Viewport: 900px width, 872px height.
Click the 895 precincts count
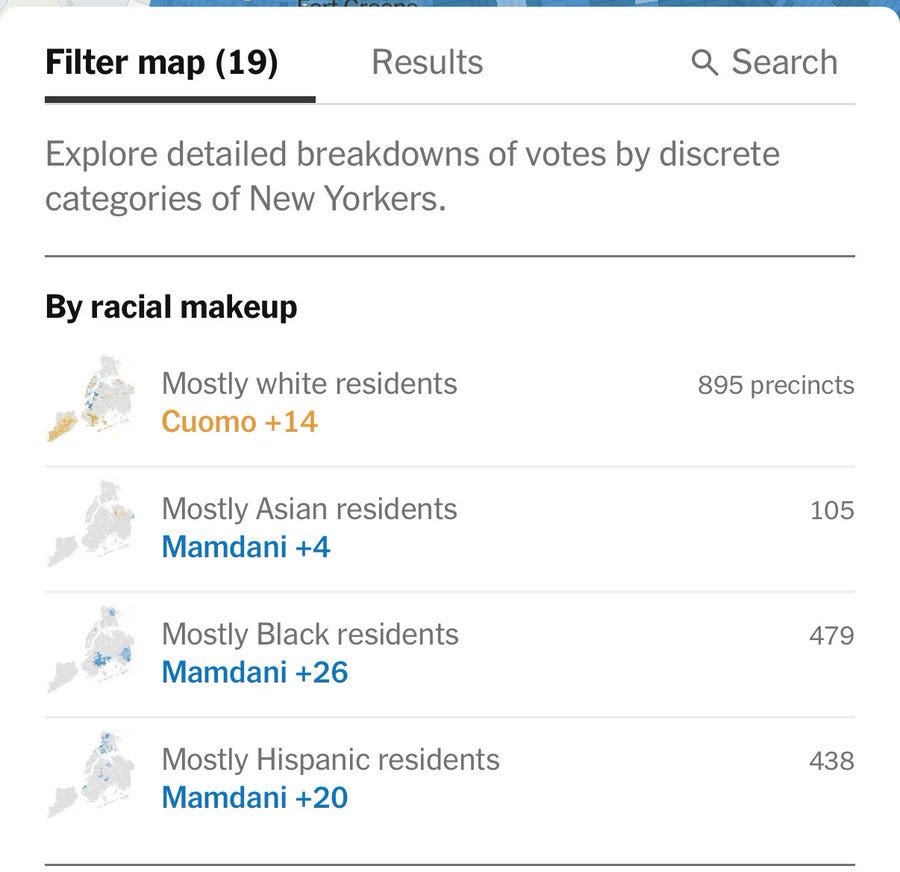click(x=775, y=385)
